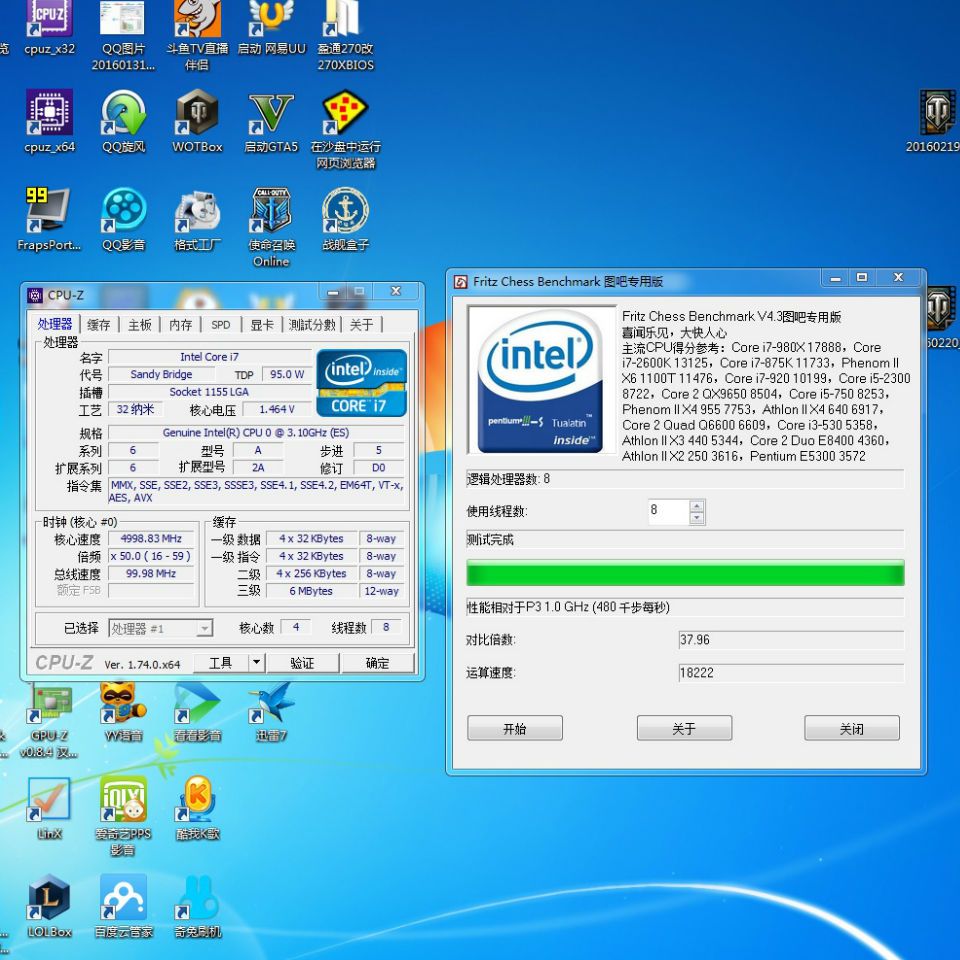Screen dimensions: 960x960
Task: Open the GPU-Z desktop icon
Action: (x=49, y=704)
